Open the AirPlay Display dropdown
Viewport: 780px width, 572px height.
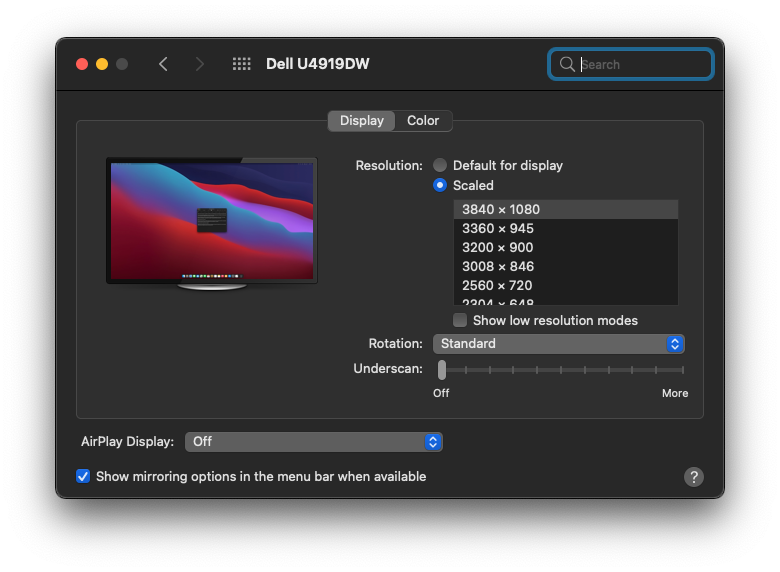313,442
